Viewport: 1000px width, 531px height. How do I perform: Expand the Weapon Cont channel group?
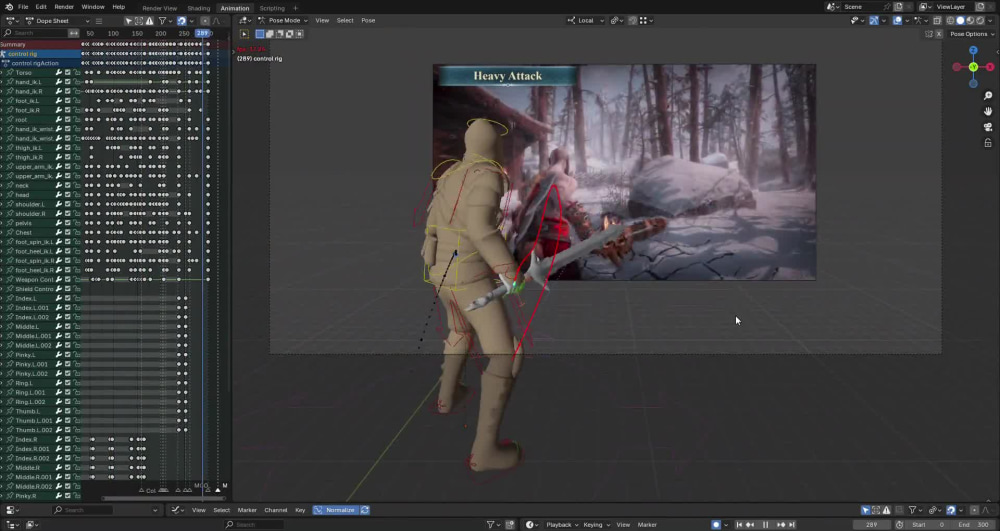pos(3,279)
